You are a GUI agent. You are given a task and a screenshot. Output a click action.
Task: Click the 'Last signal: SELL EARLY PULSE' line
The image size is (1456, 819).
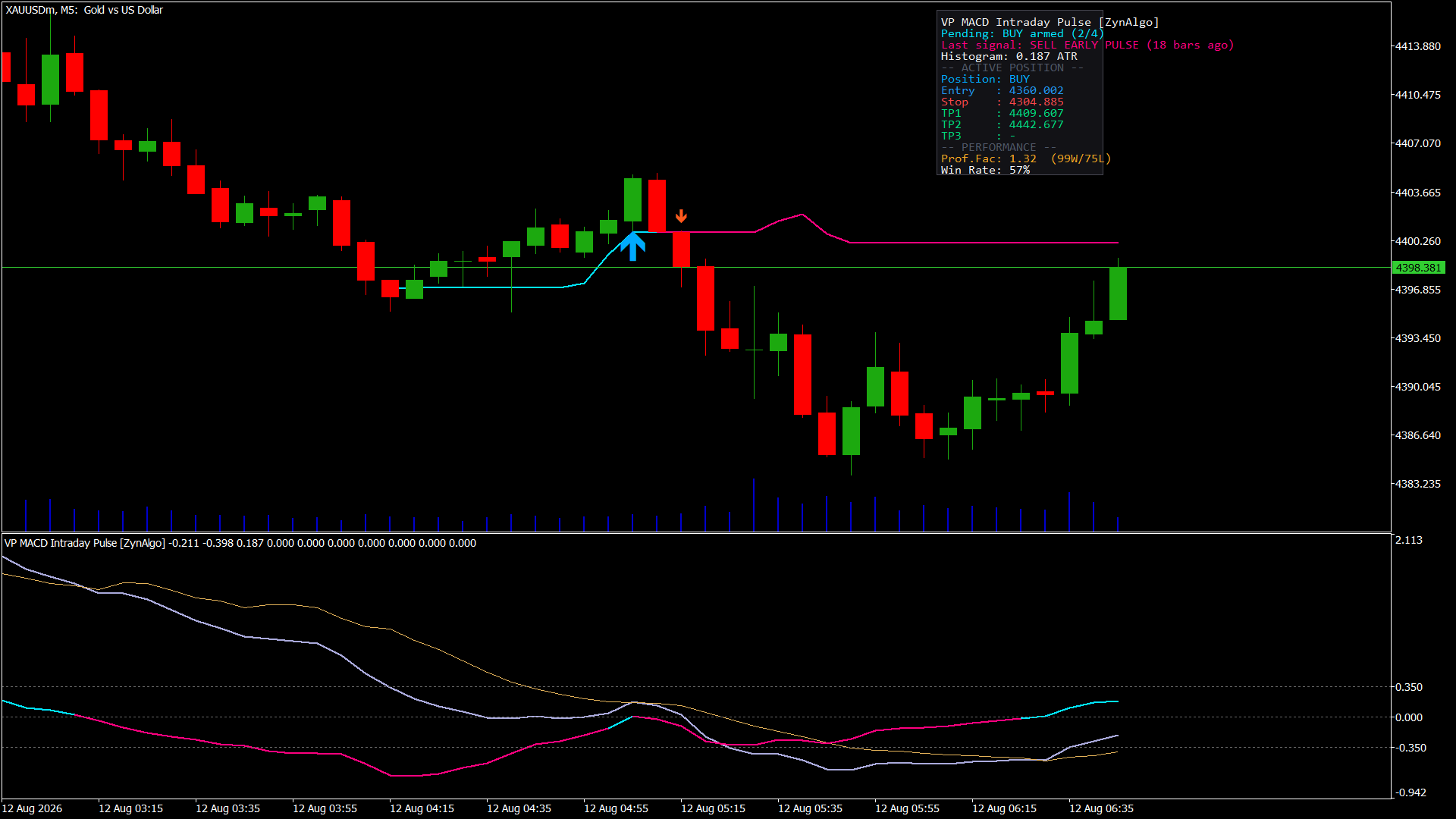(1087, 45)
